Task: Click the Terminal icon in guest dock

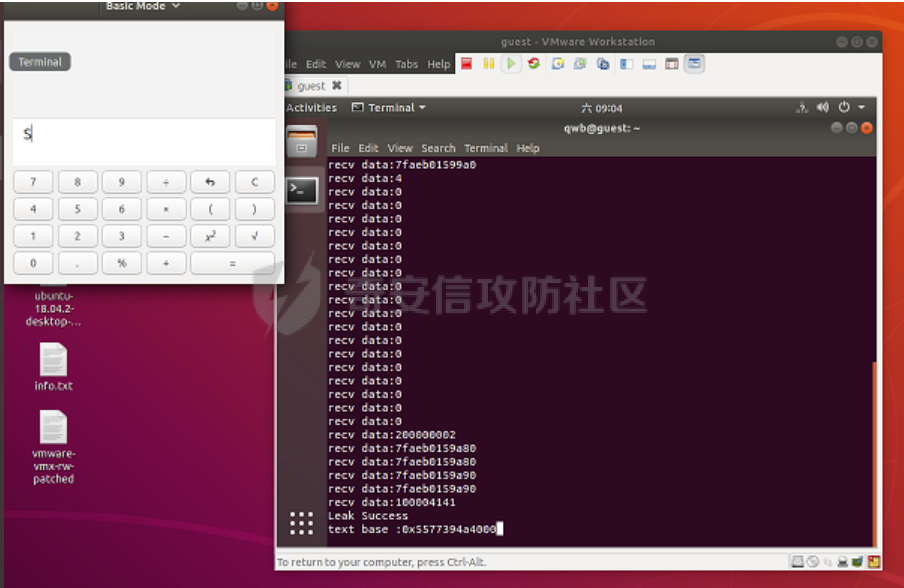Action: tap(302, 191)
